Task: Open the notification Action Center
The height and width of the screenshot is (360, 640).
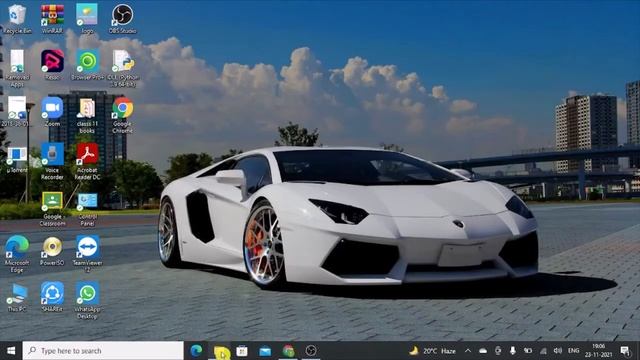Action: (x=625, y=351)
